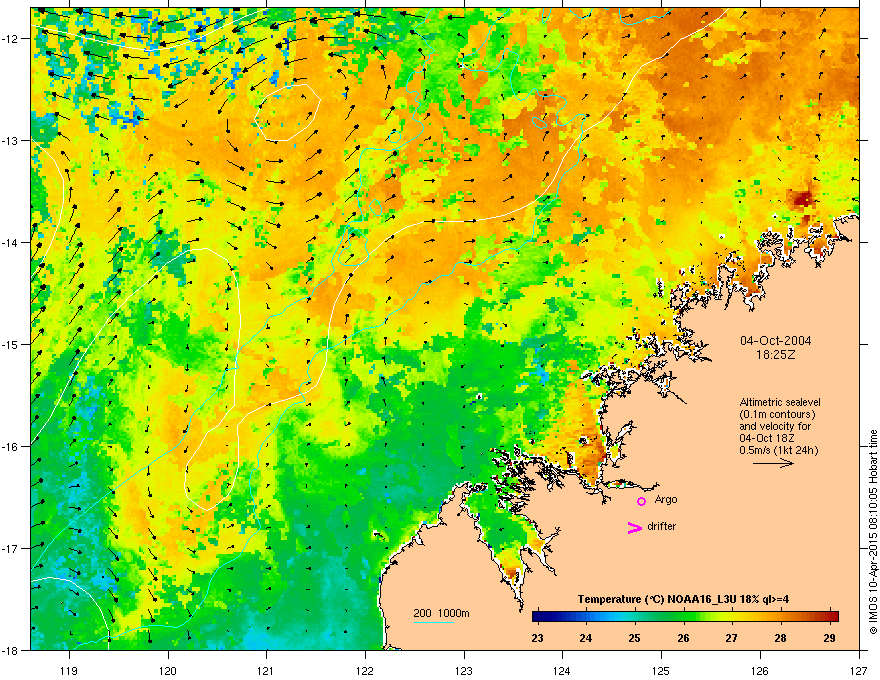
Task: Click the 'Argo' legend label
Action: [x=666, y=499]
